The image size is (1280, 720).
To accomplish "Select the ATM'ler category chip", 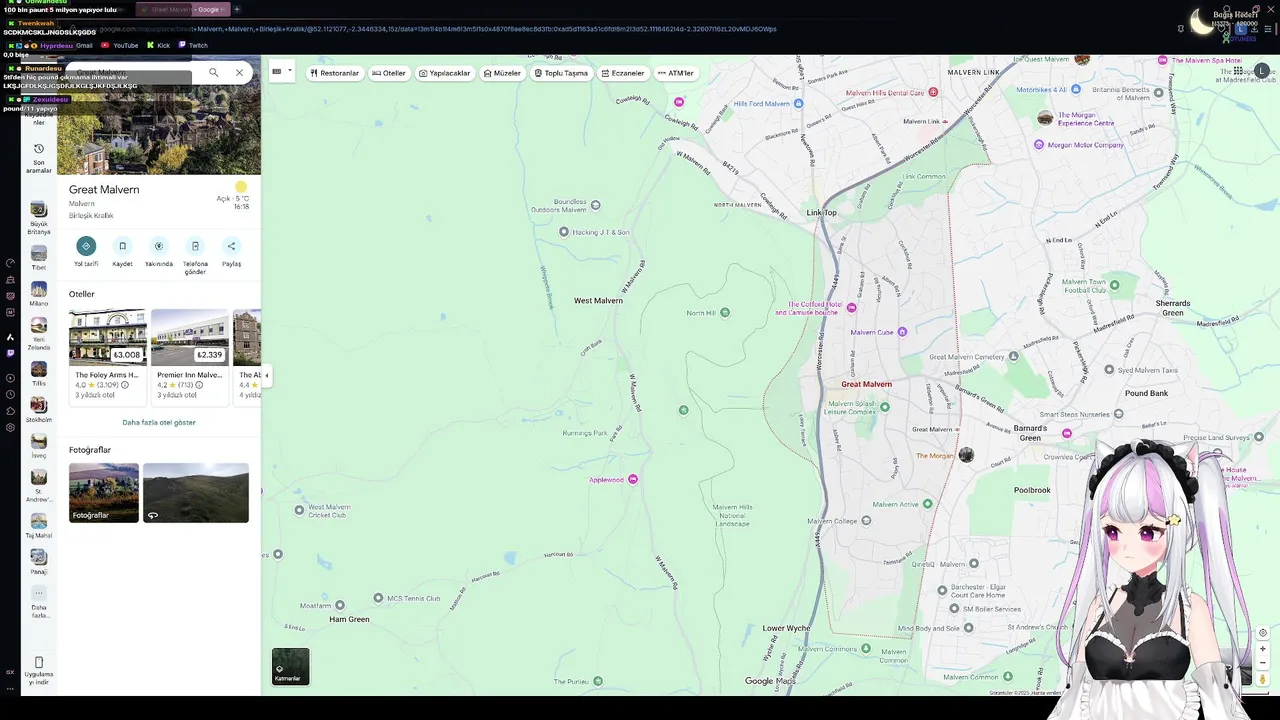I will click(x=676, y=73).
